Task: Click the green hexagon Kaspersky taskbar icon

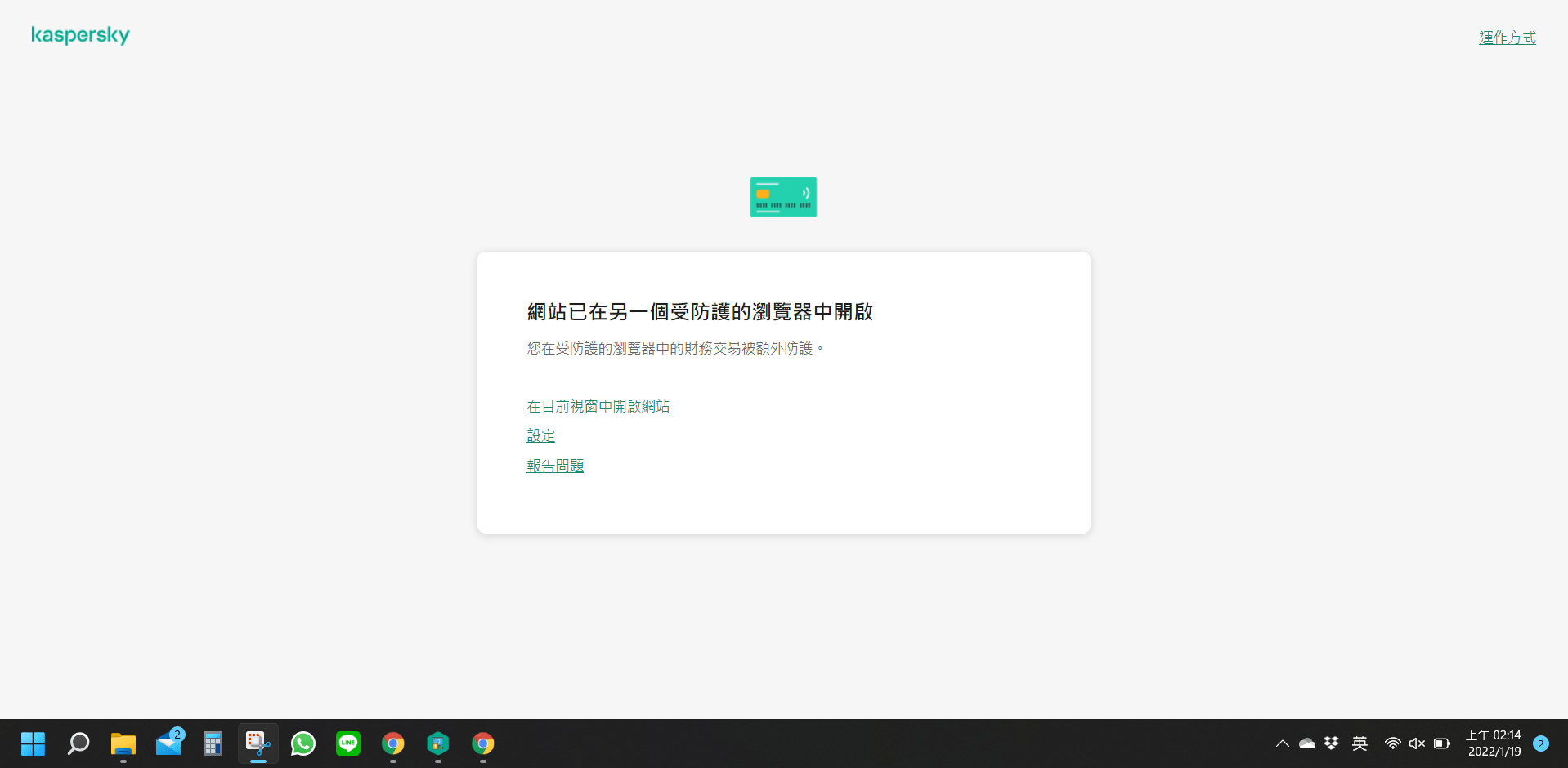Action: click(438, 743)
